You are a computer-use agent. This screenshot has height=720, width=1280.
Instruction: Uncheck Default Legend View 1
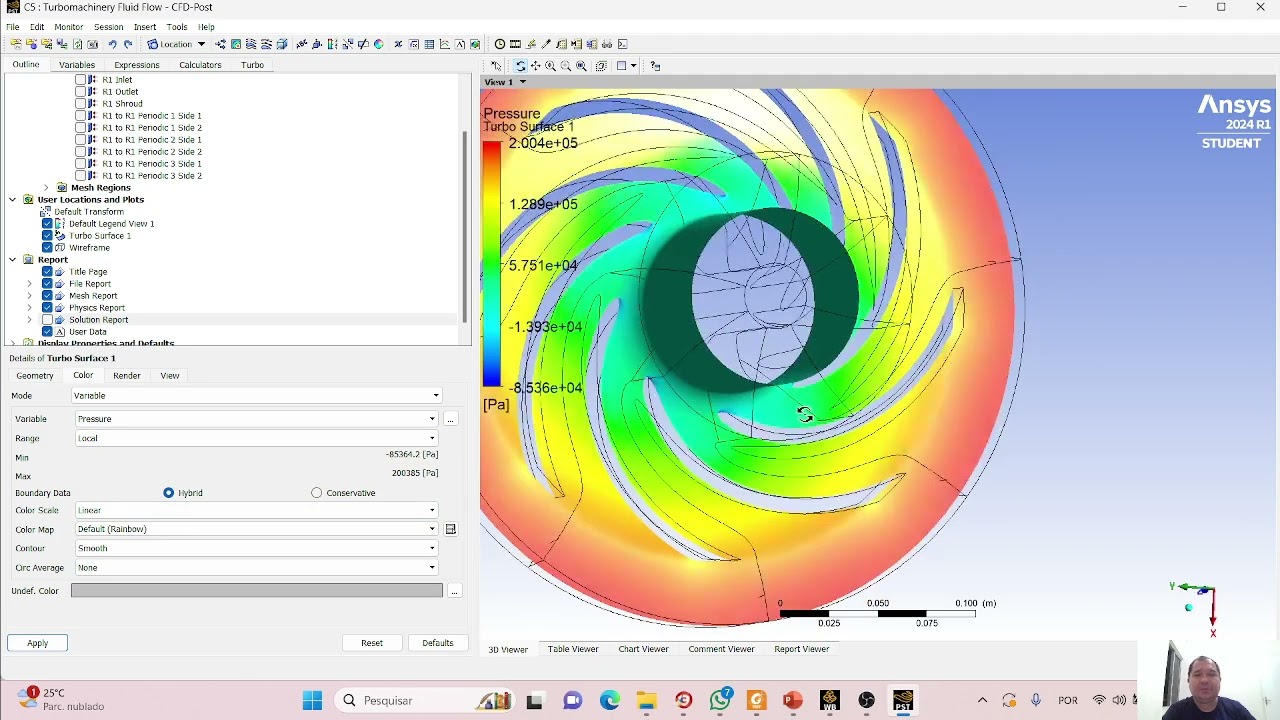47,224
